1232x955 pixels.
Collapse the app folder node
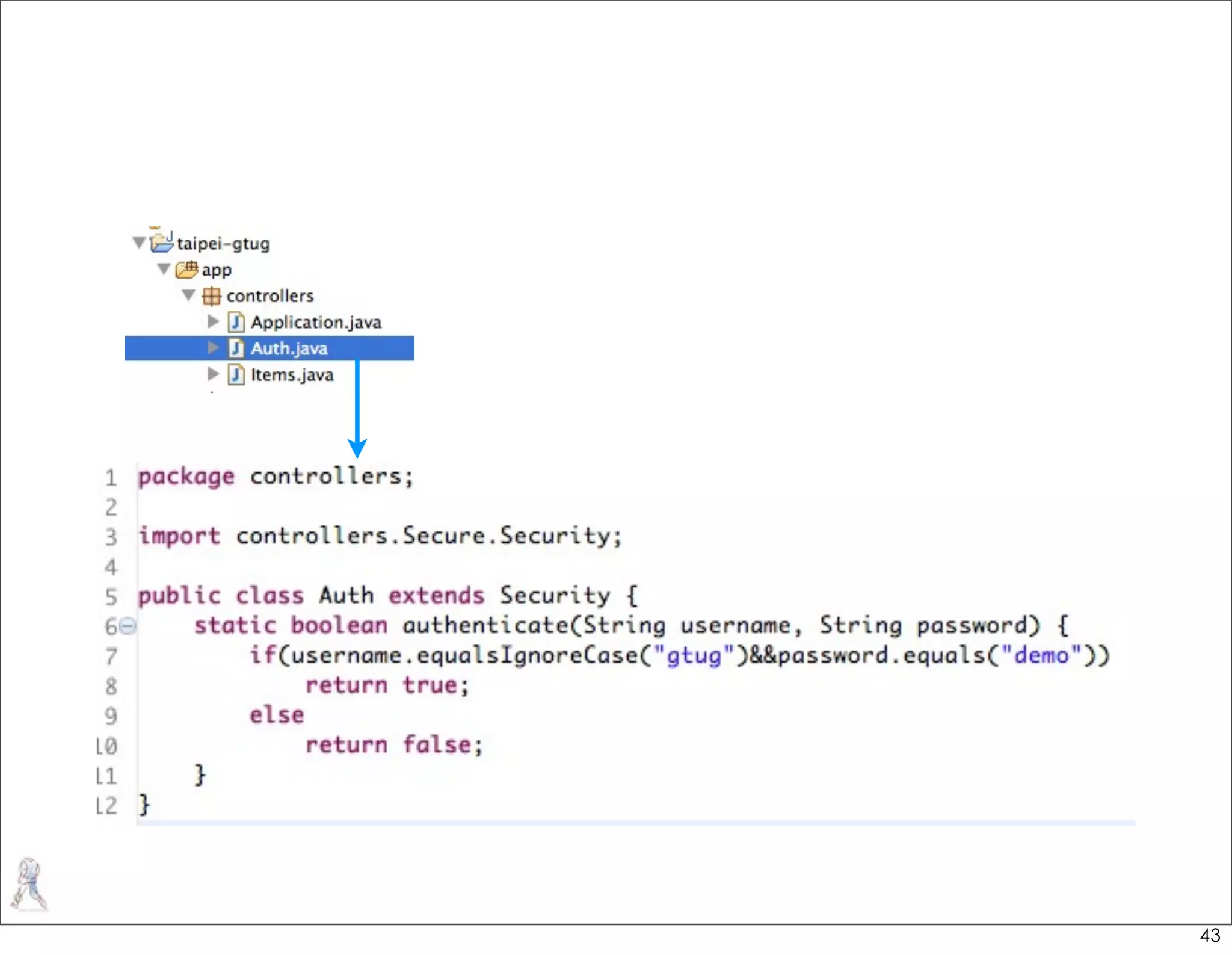pyautogui.click(x=164, y=269)
